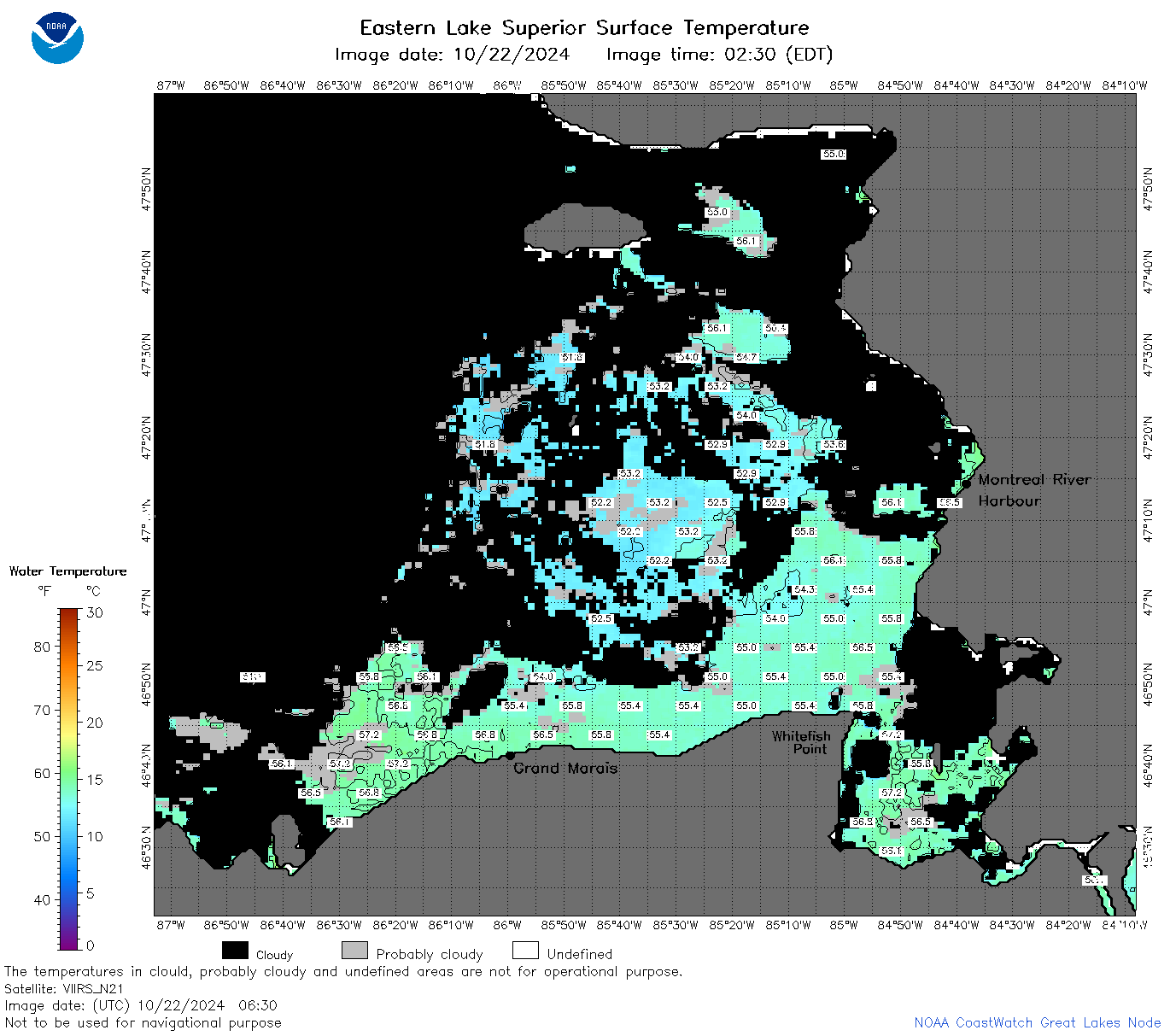Click the vertical water temperature color bar
Screen dimensions: 1170x1036
coord(69,778)
